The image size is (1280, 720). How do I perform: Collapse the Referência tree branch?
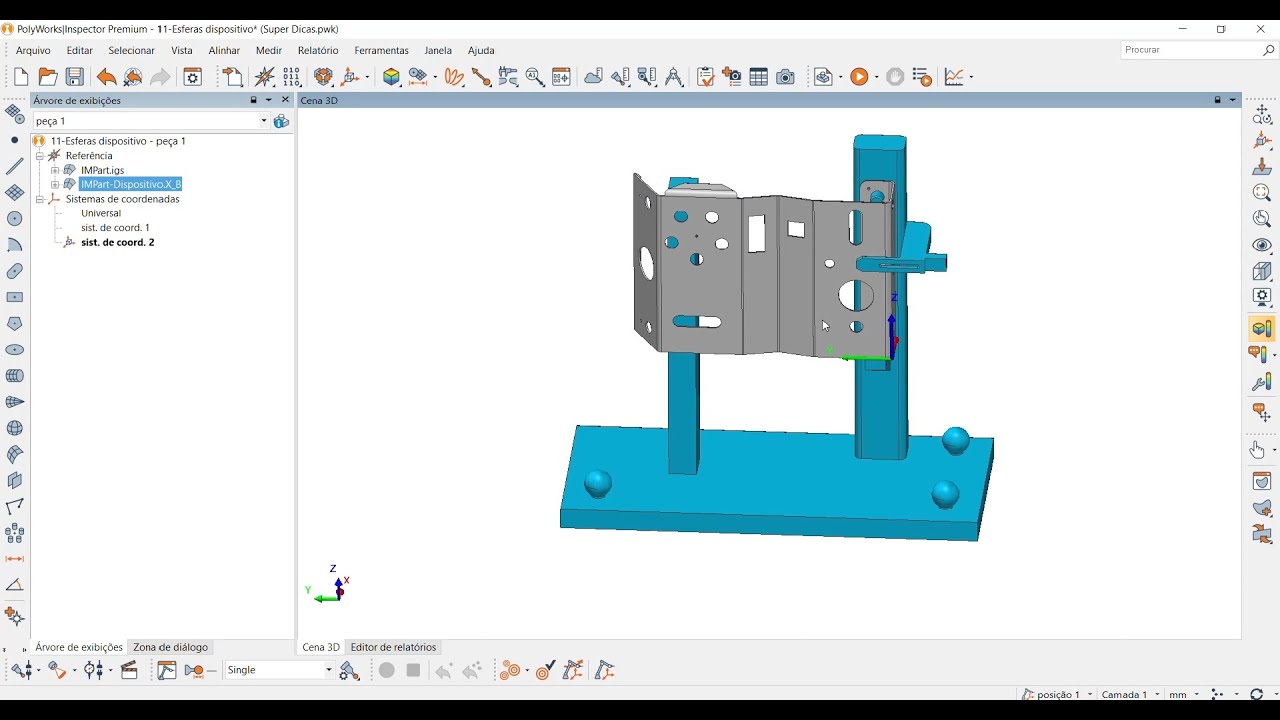(x=40, y=156)
